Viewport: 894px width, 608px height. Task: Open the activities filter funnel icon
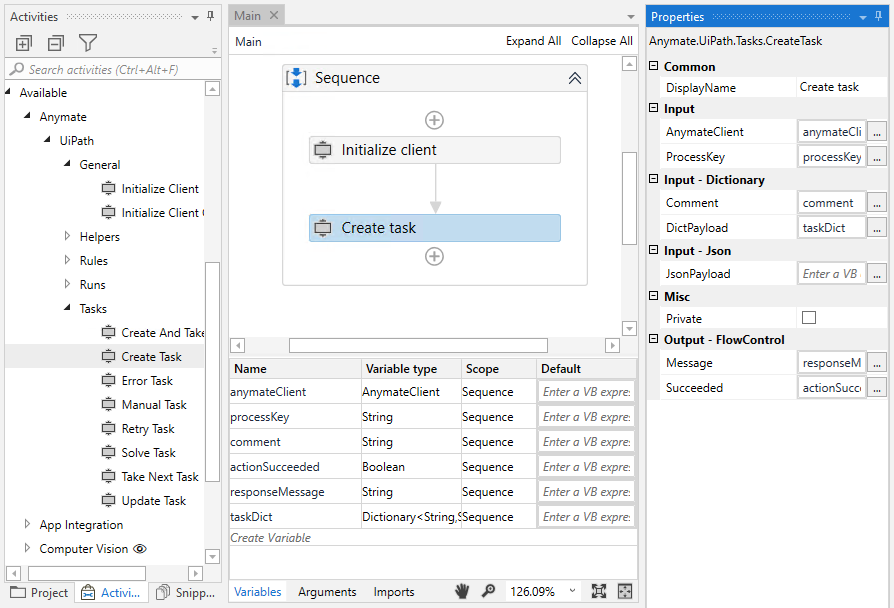87,43
